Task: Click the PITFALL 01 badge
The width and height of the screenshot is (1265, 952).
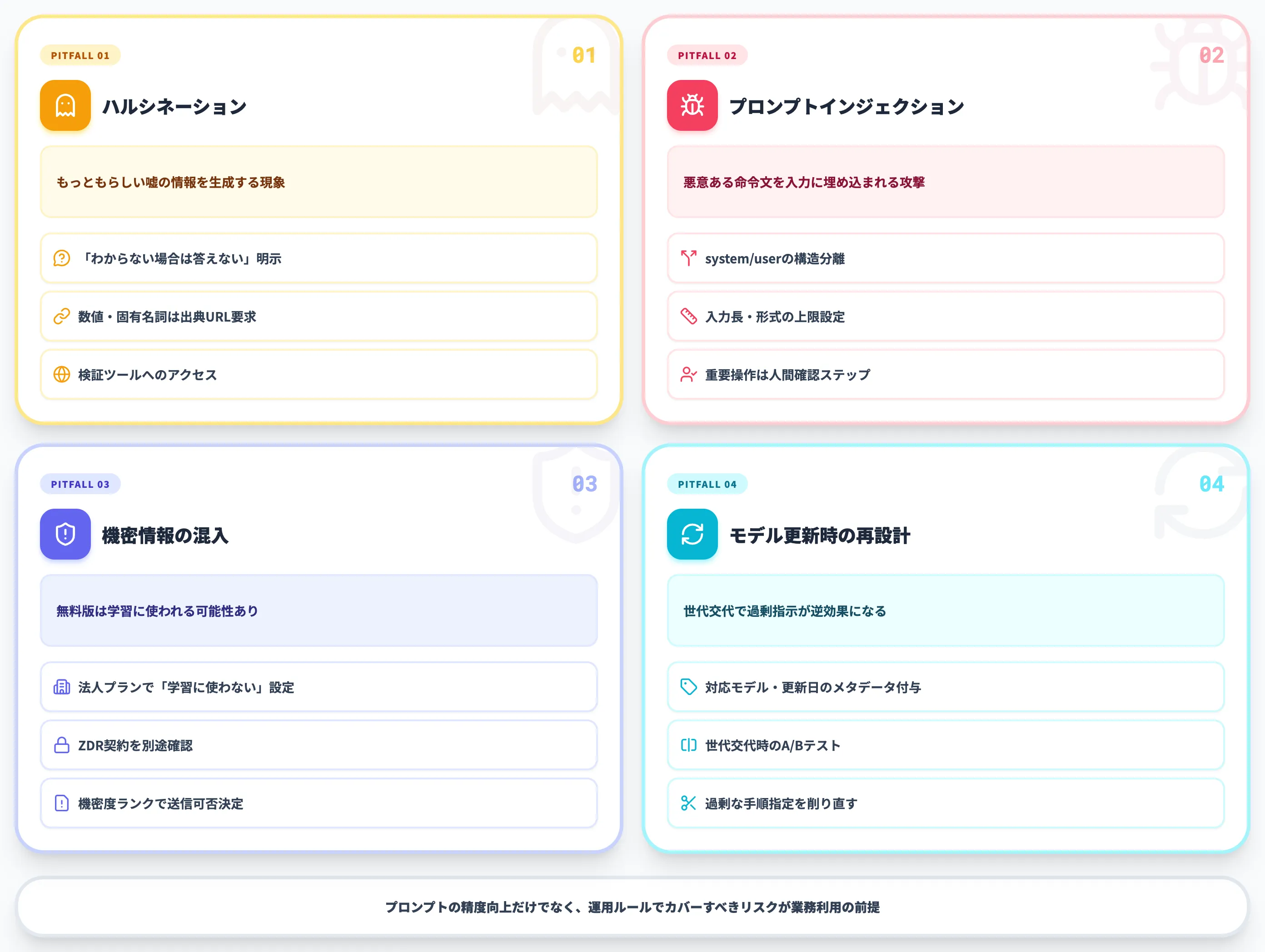Action: pyautogui.click(x=80, y=55)
